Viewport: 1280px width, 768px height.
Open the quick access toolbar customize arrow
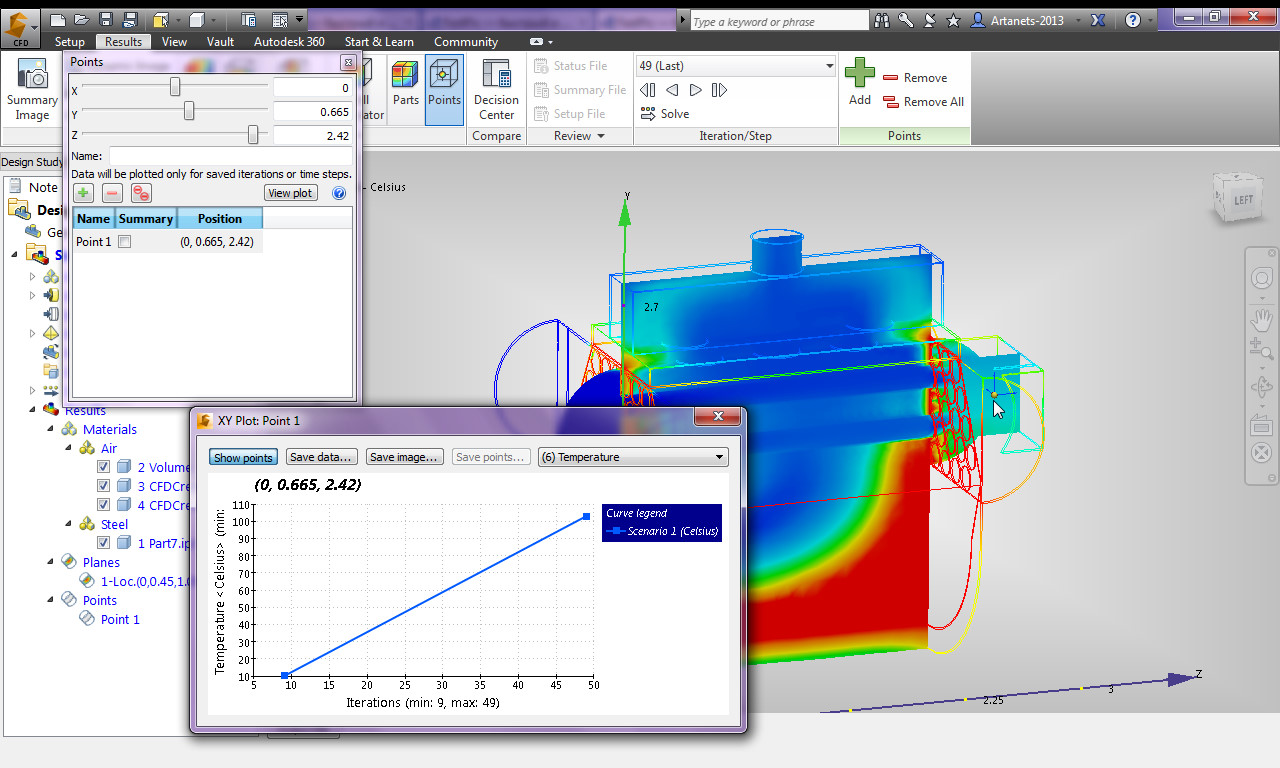tap(299, 20)
